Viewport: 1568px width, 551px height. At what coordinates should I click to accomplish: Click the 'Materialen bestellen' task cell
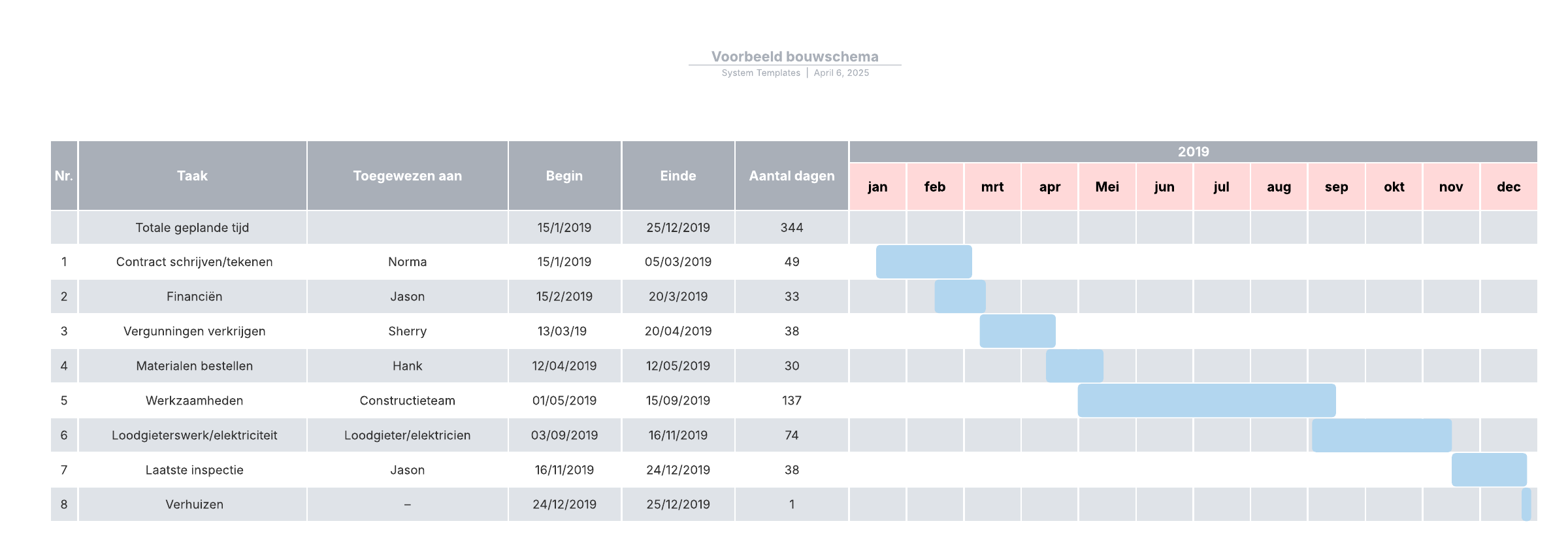[194, 365]
